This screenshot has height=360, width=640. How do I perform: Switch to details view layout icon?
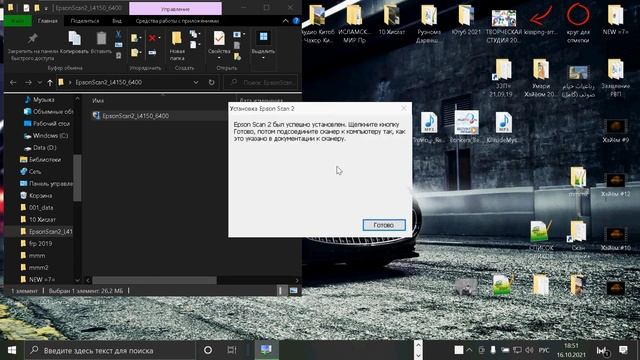point(280,291)
